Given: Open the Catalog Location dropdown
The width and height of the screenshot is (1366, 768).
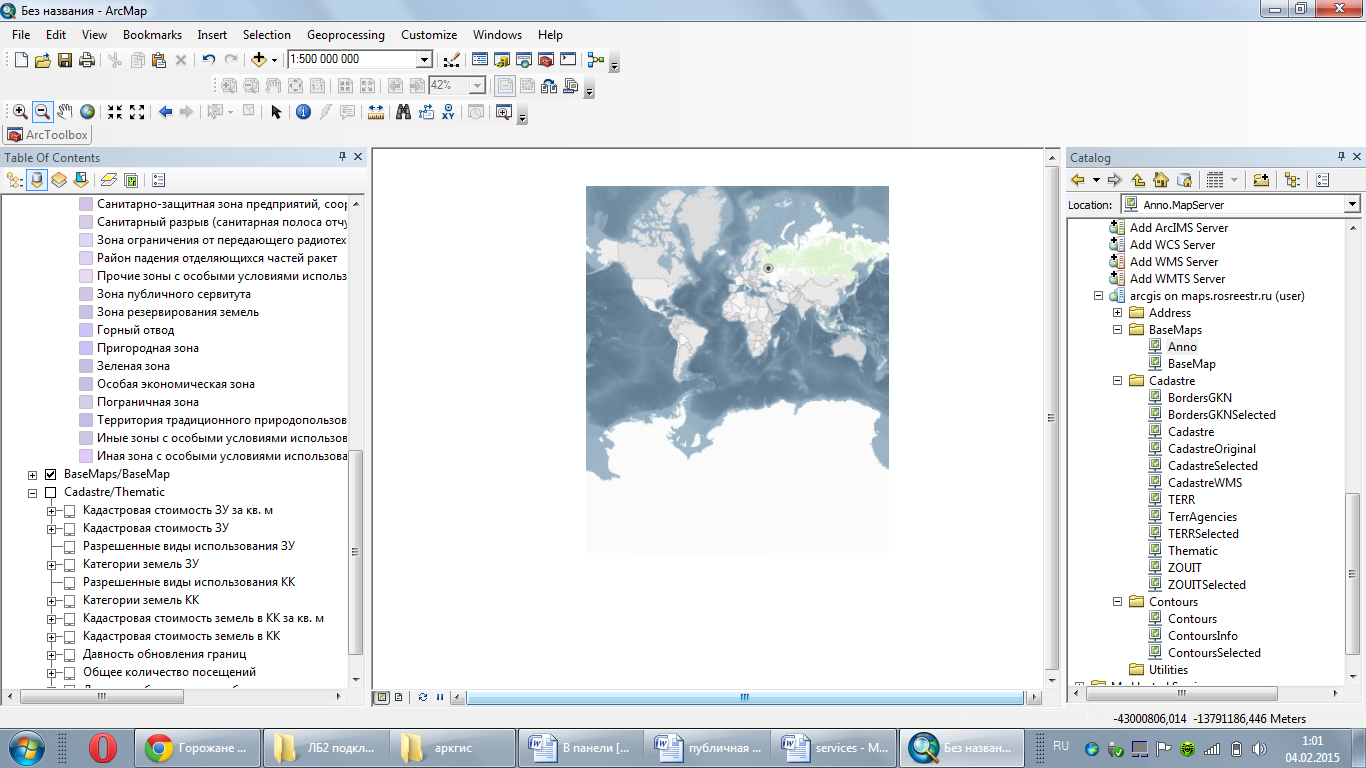Looking at the screenshot, I should tap(1352, 204).
